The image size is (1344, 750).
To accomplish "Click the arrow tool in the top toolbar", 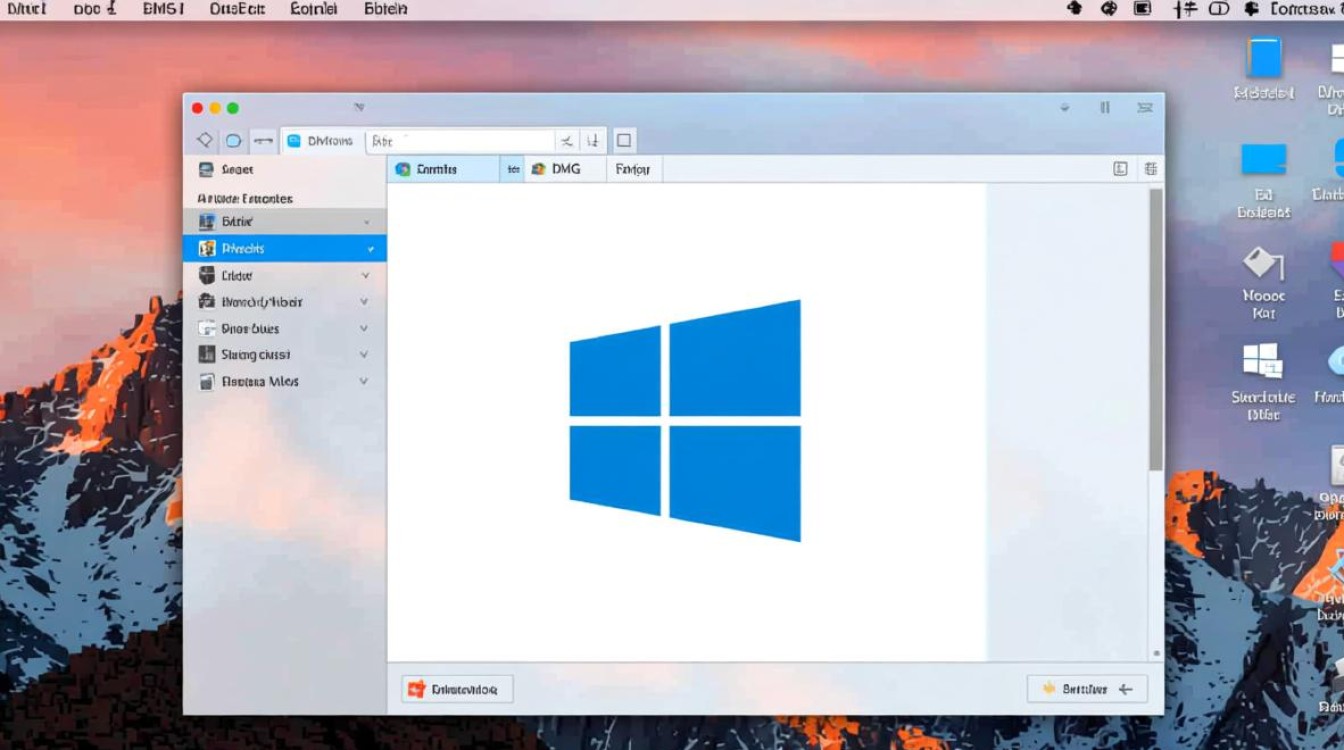I will coord(262,140).
